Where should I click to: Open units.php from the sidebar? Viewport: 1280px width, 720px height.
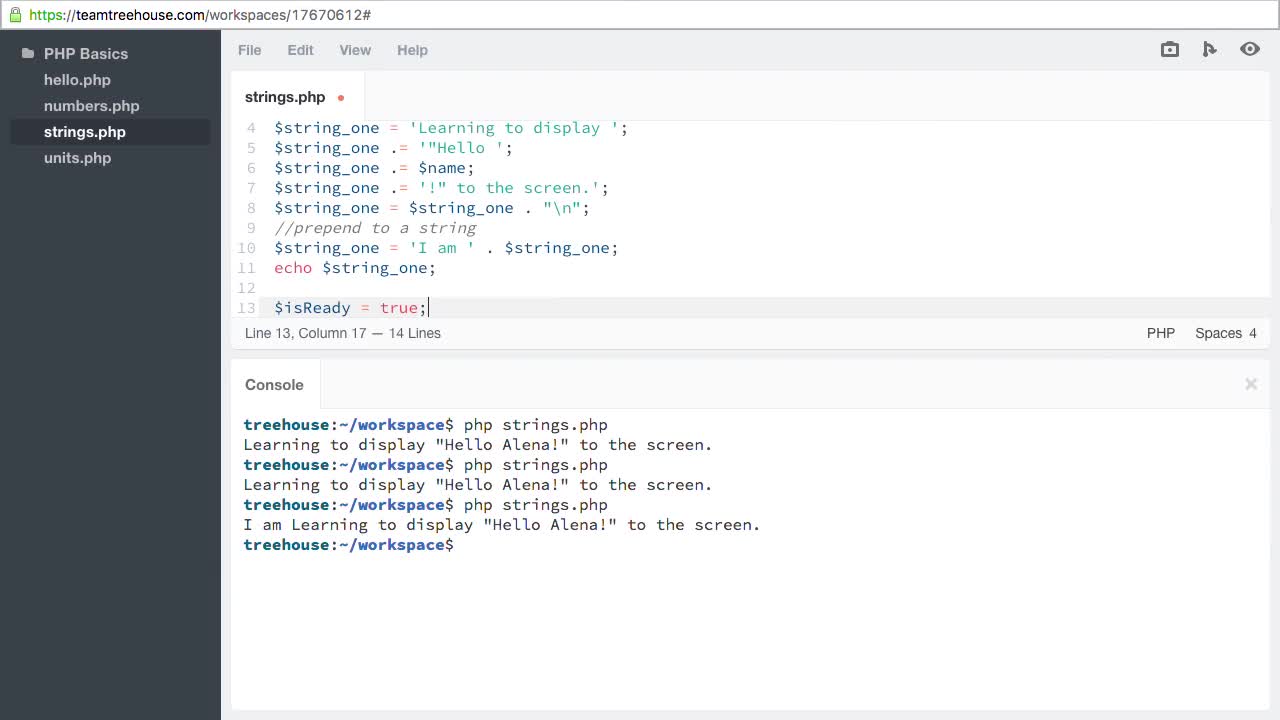[77, 158]
